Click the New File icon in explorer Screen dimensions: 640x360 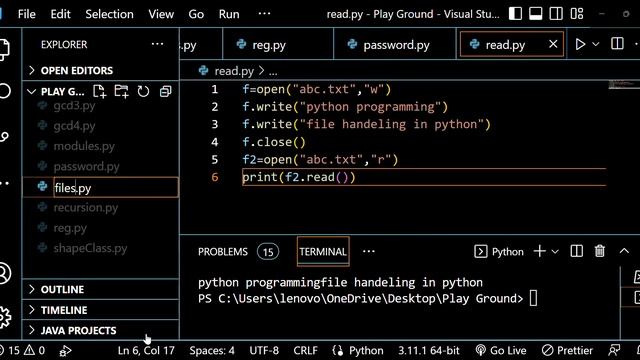[99, 91]
